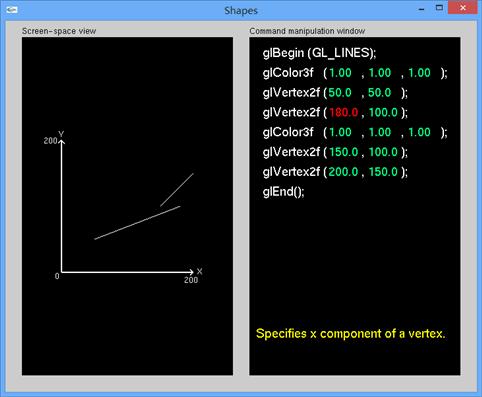Screen dimensions: 482x397
Task: Select first glColor3f blue component 1.00
Action: click(x=419, y=73)
